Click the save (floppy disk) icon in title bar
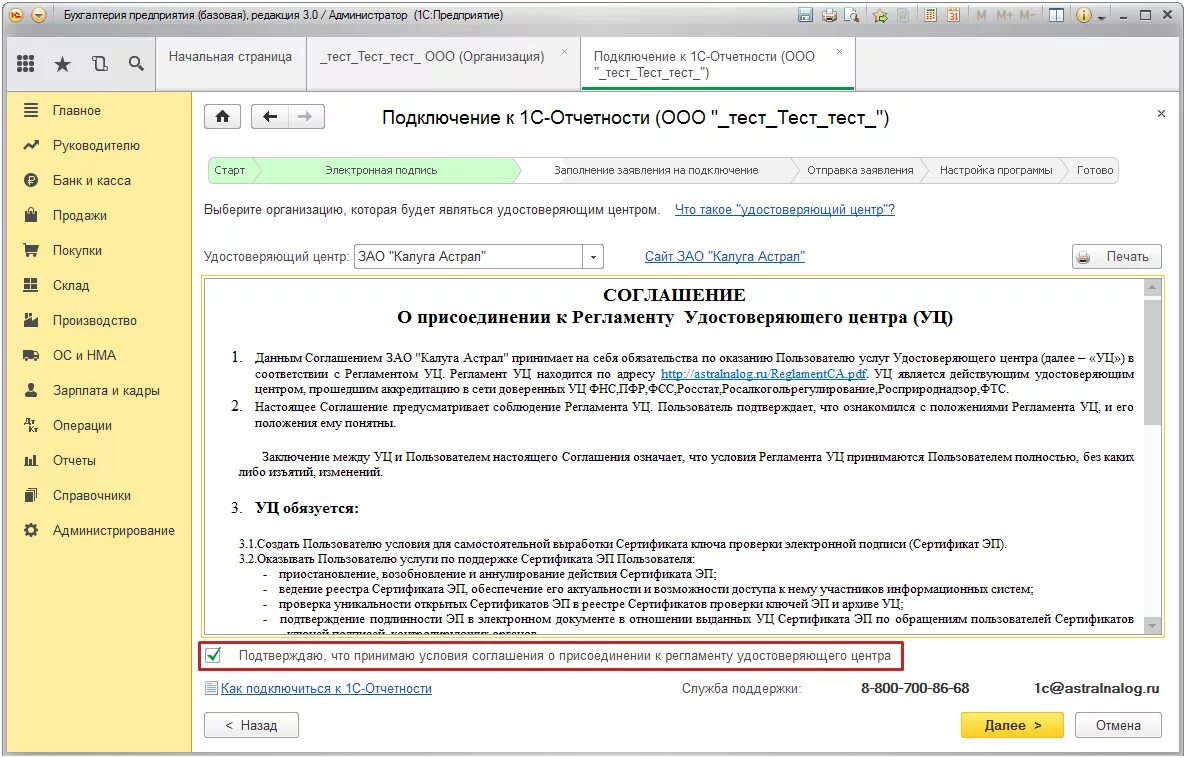This screenshot has height=758, width=1186. click(805, 15)
